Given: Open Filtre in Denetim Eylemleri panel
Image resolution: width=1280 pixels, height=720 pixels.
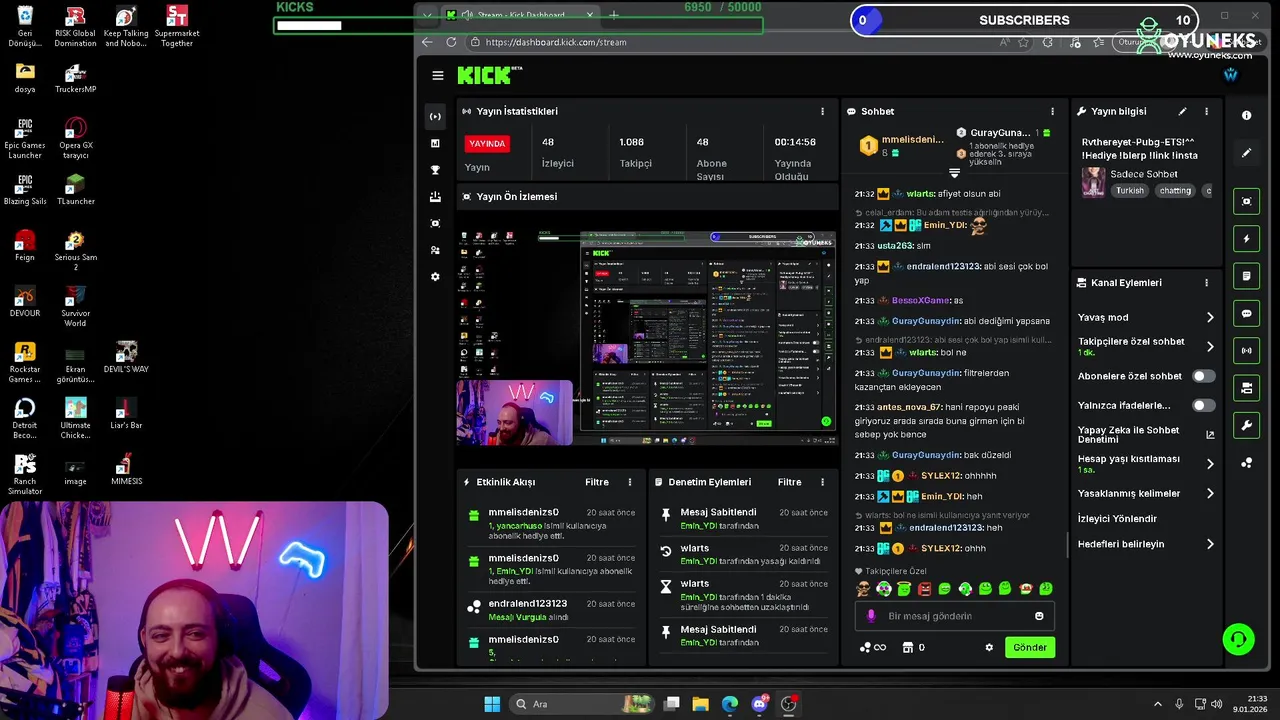Looking at the screenshot, I should click(789, 482).
